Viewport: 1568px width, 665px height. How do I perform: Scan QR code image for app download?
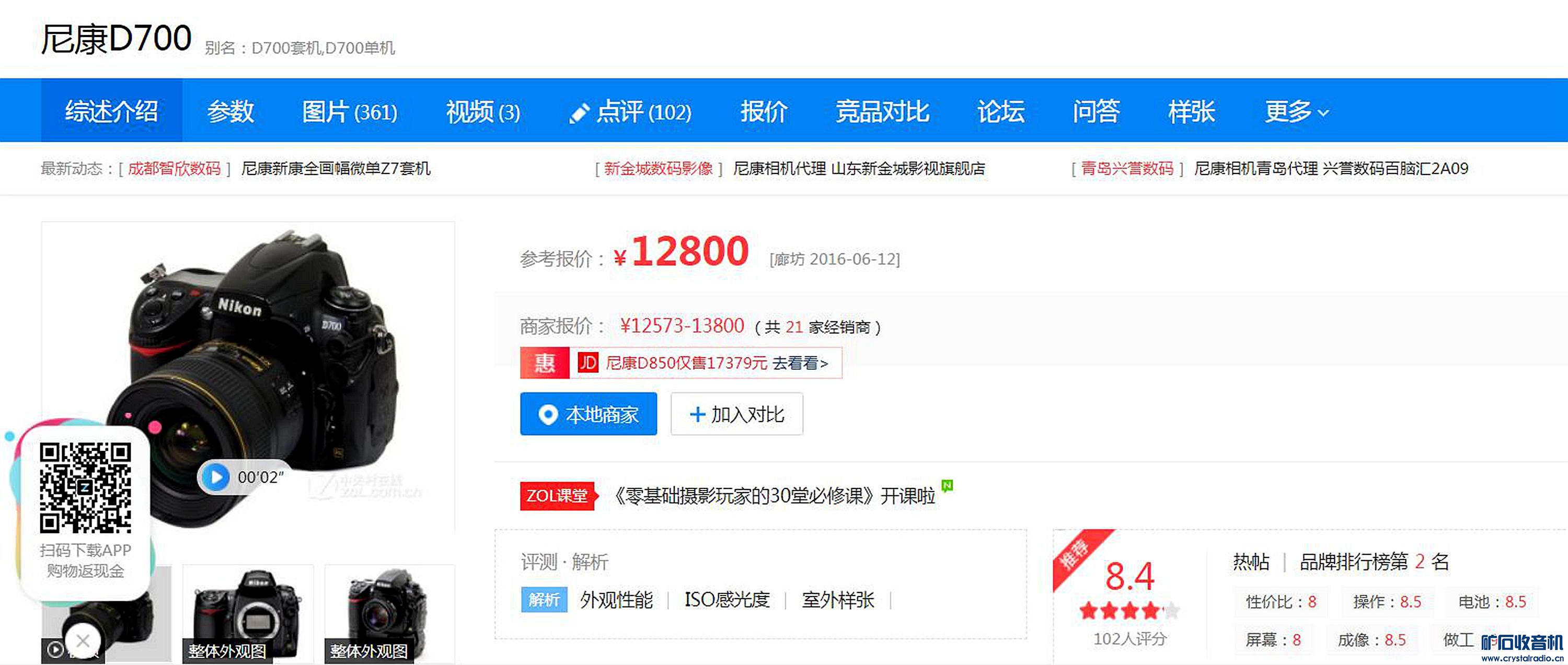[85, 487]
